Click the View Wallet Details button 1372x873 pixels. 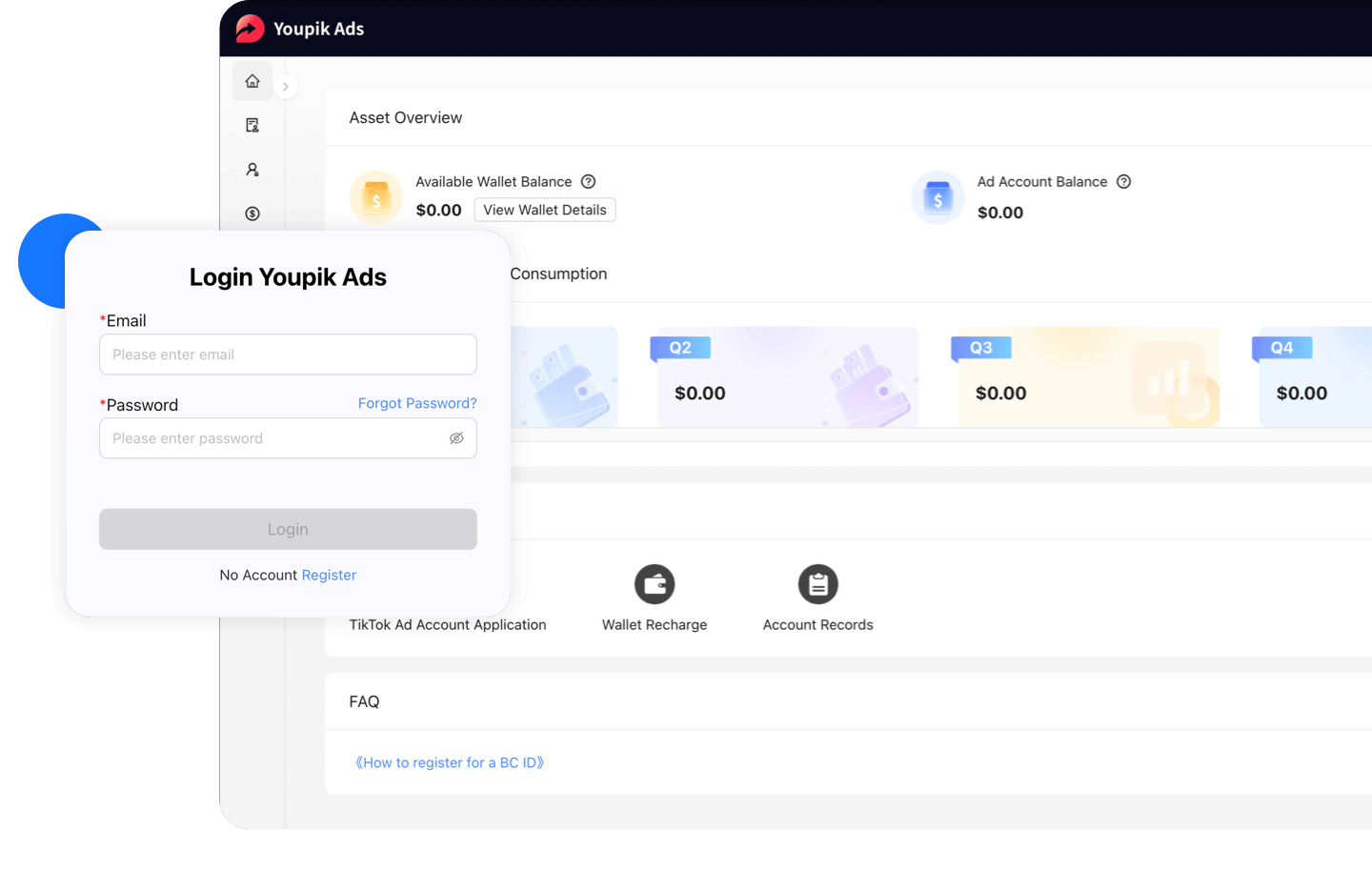tap(544, 210)
